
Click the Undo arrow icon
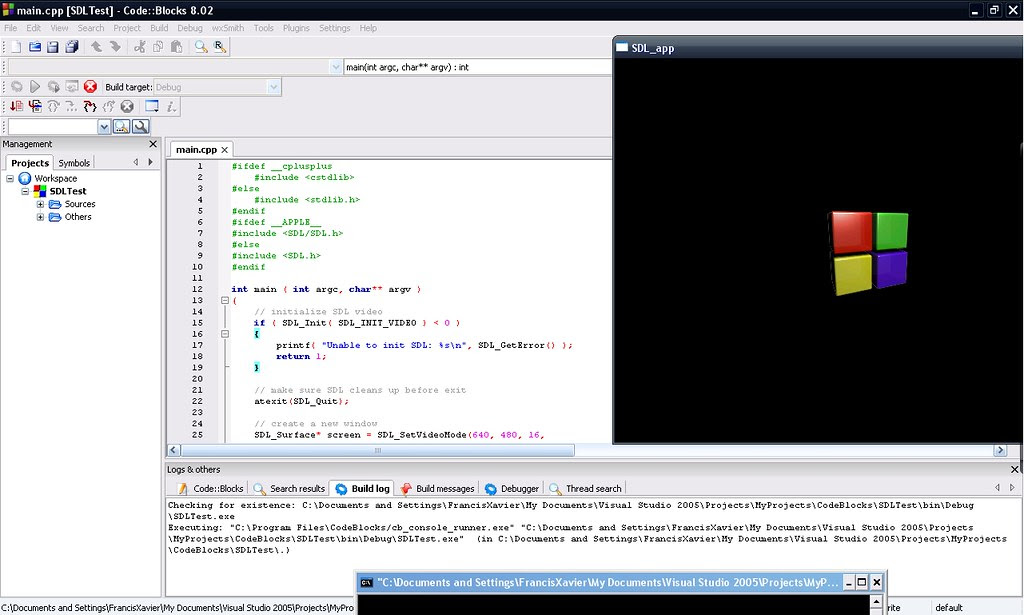click(x=97, y=47)
